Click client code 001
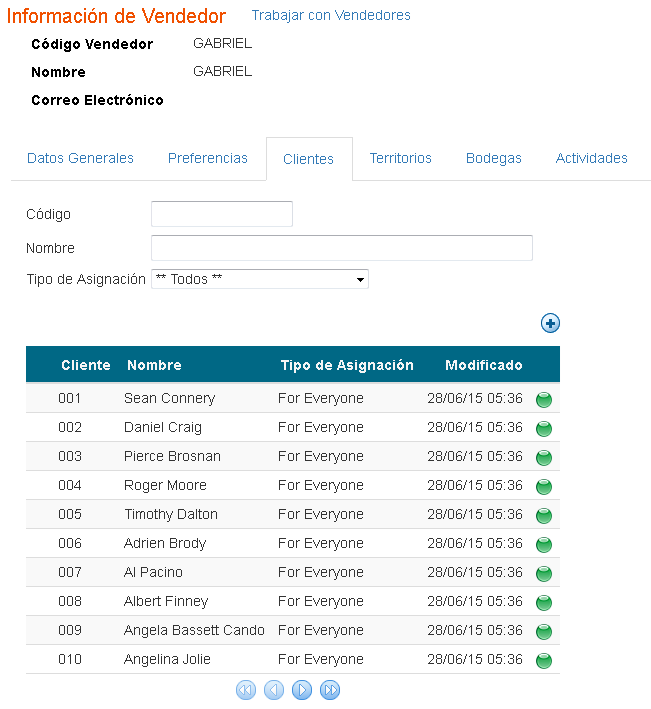This screenshot has width=651, height=709. pos(70,398)
